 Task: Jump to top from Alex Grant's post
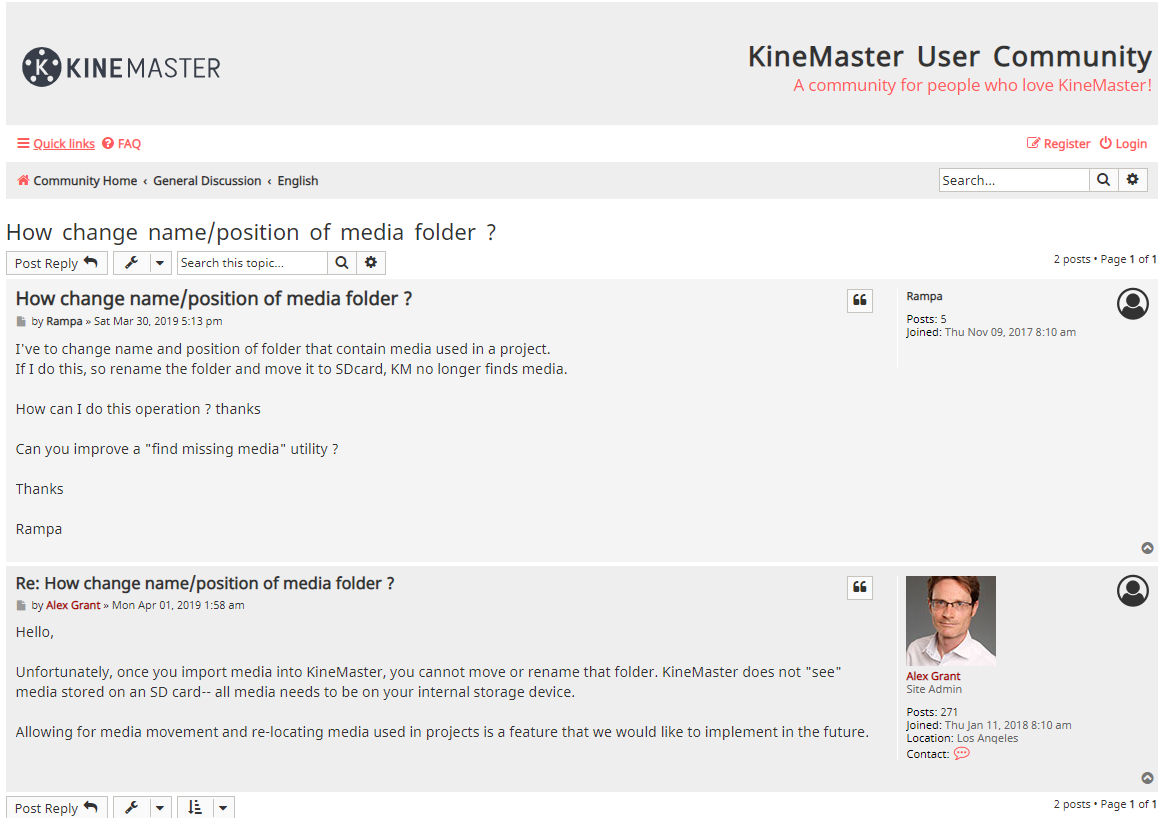click(x=1147, y=778)
